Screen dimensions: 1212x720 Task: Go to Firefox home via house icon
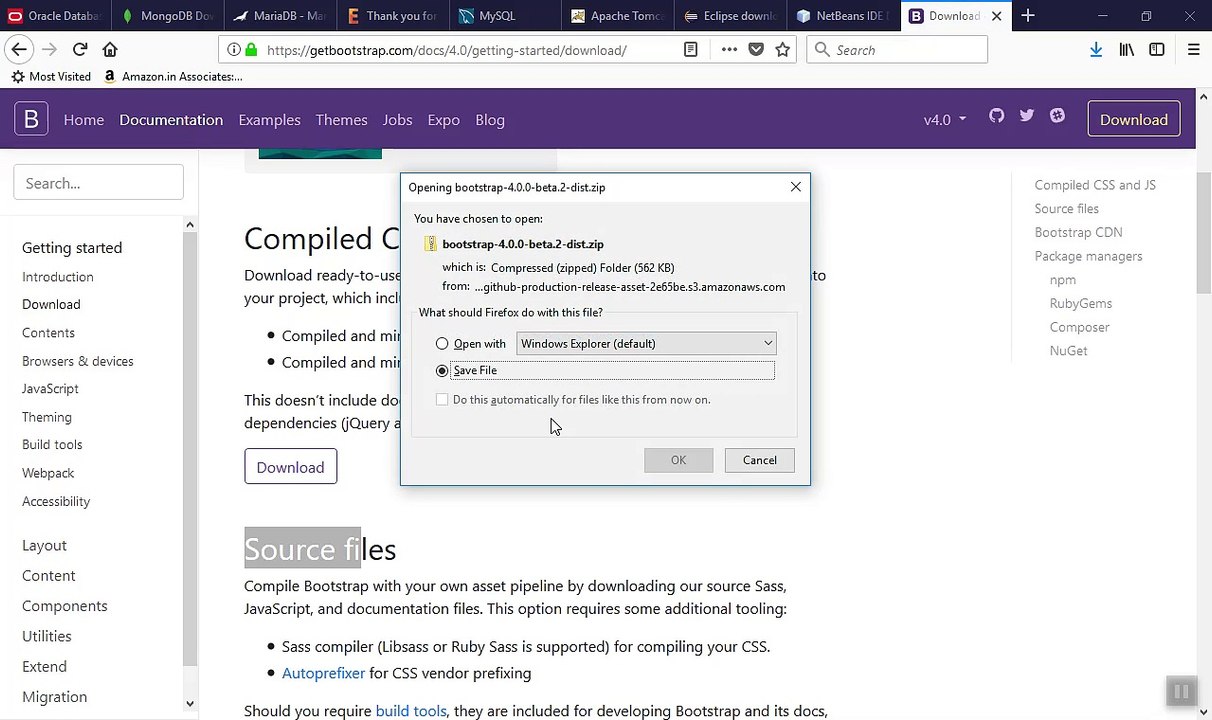click(x=110, y=49)
